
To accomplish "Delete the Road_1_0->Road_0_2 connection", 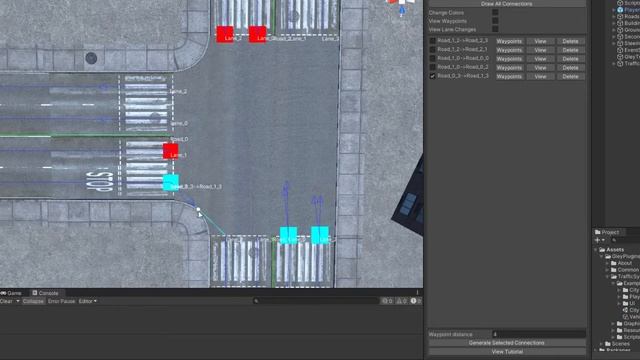I will pyautogui.click(x=570, y=67).
